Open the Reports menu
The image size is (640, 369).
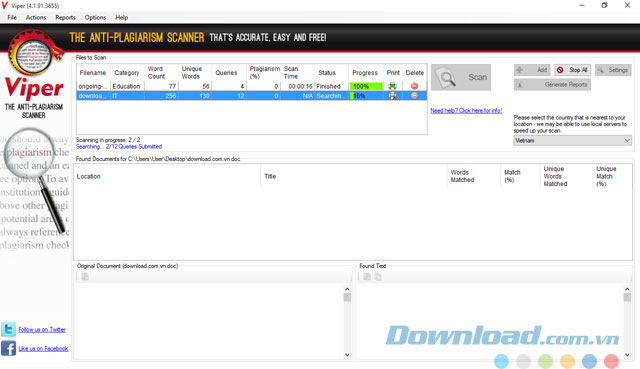click(x=65, y=18)
